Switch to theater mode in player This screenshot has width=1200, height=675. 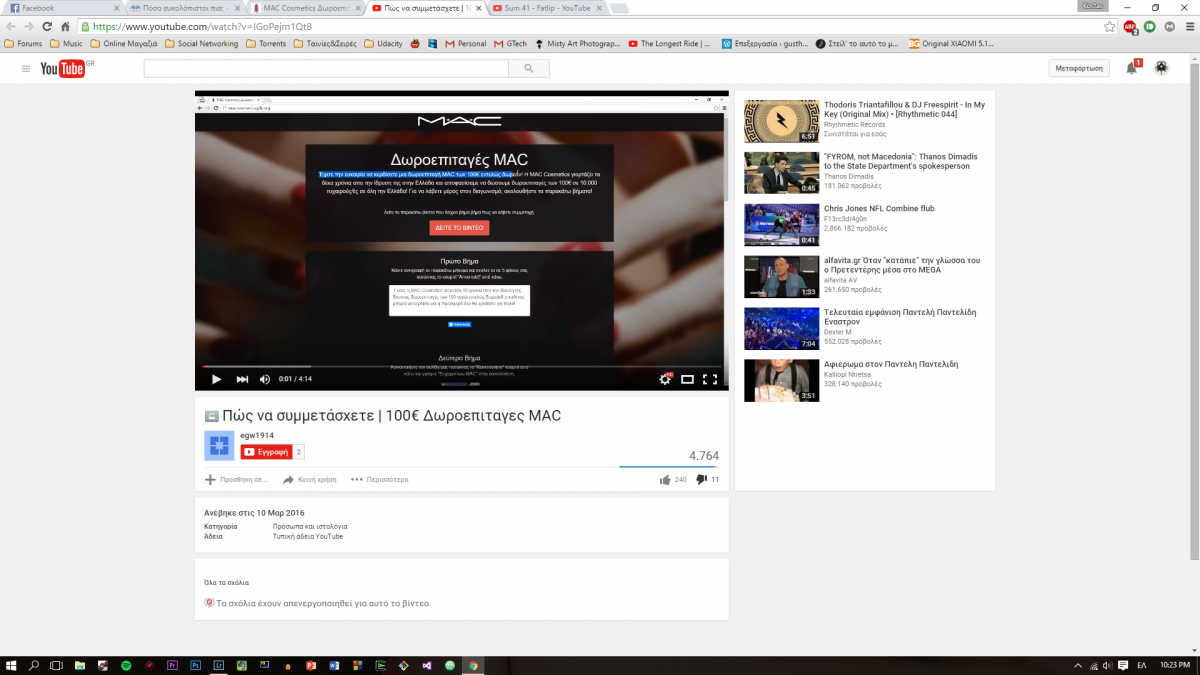(x=687, y=379)
